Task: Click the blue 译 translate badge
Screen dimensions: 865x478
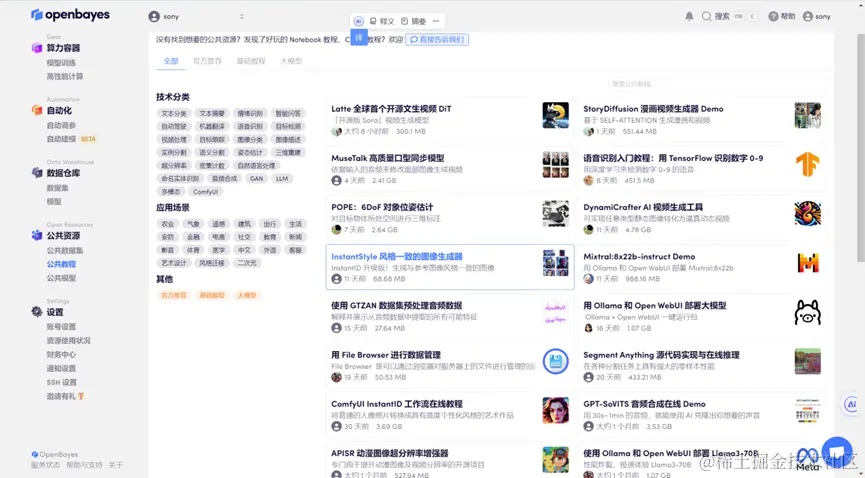Action: point(359,38)
